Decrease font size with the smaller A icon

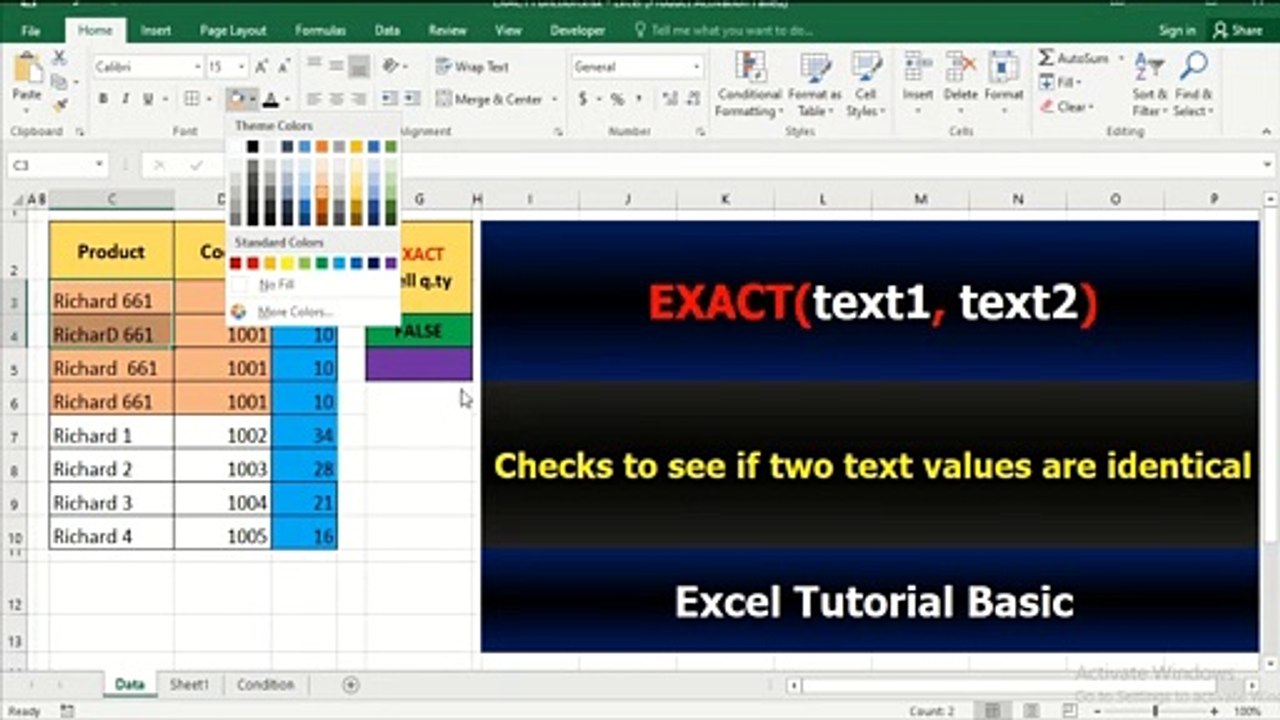(283, 67)
